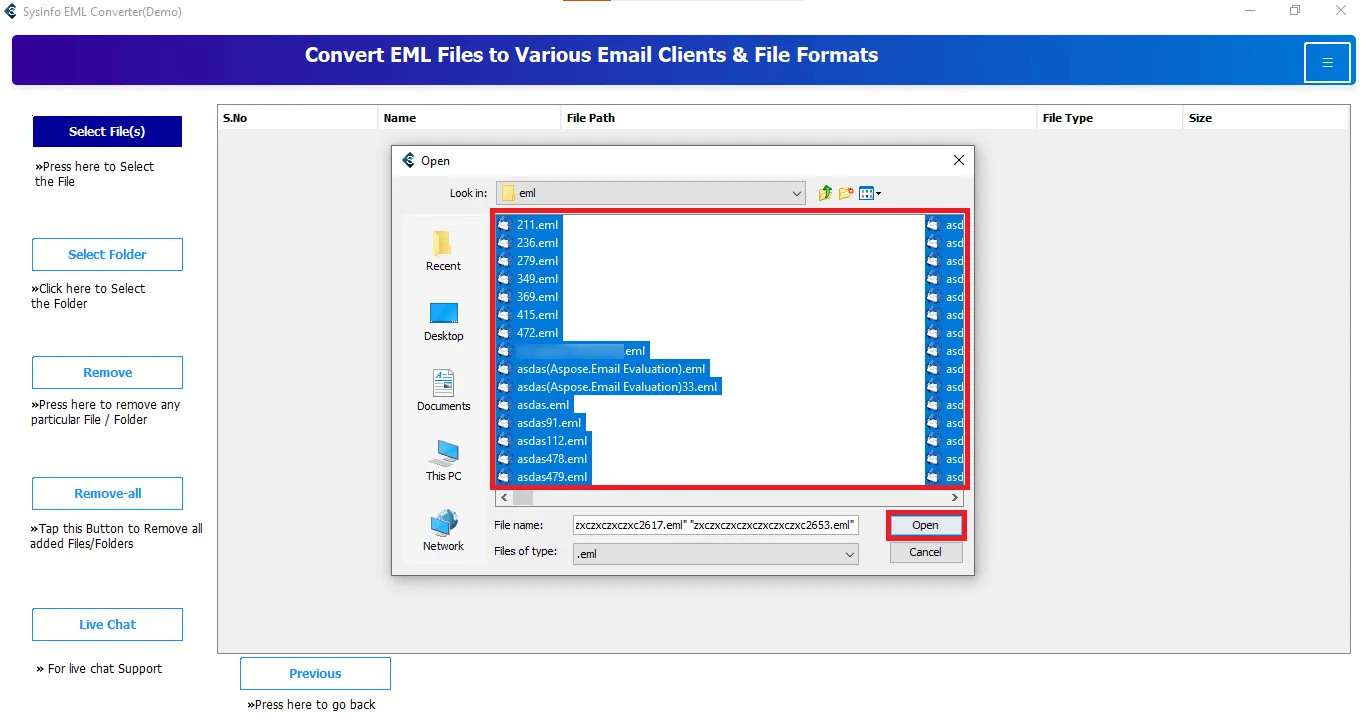Open the hamburger menu in the header
Viewport: 1366px width, 727px height.
click(1327, 63)
